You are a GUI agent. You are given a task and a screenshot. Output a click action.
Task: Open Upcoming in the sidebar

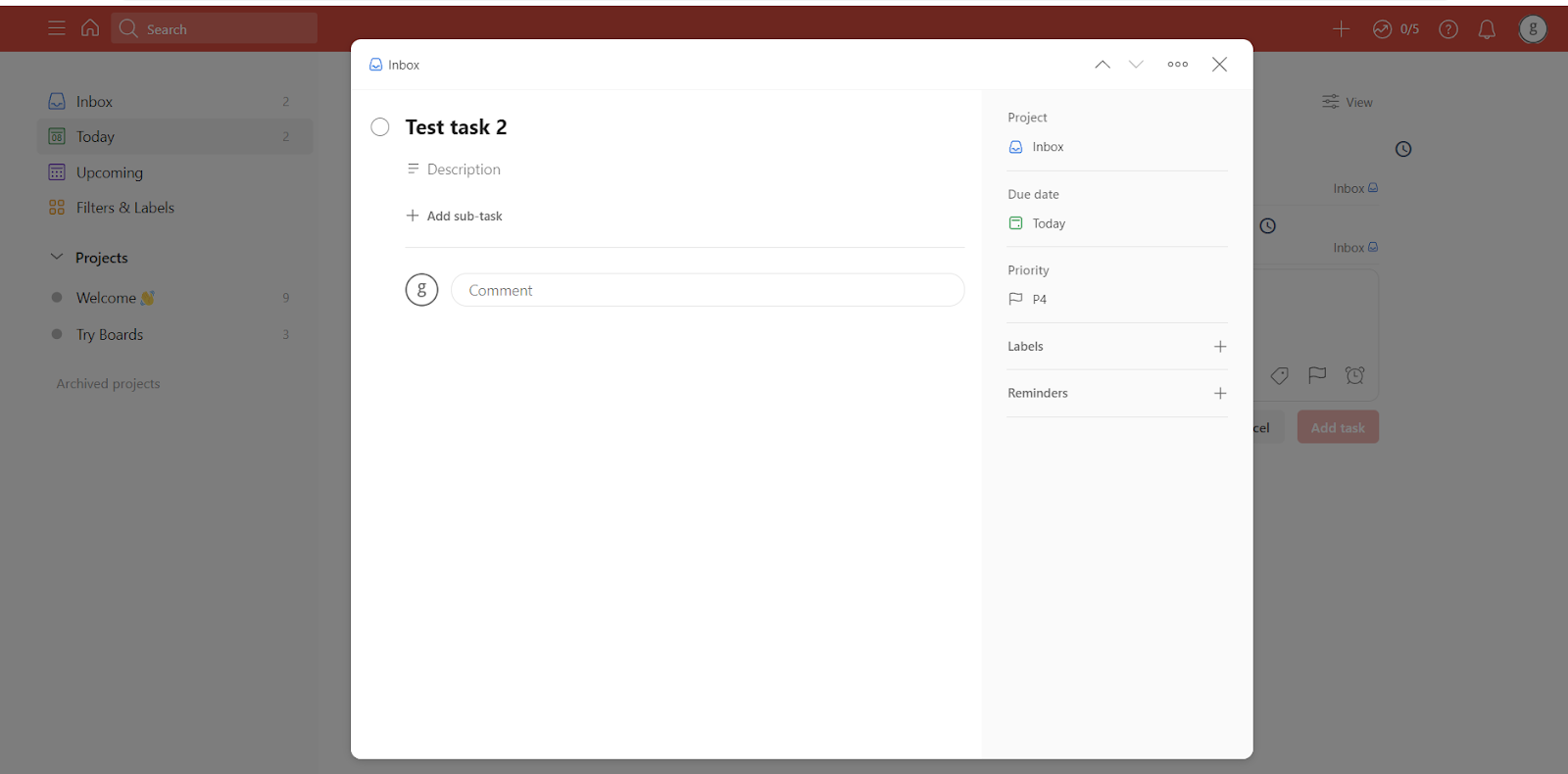click(175, 172)
